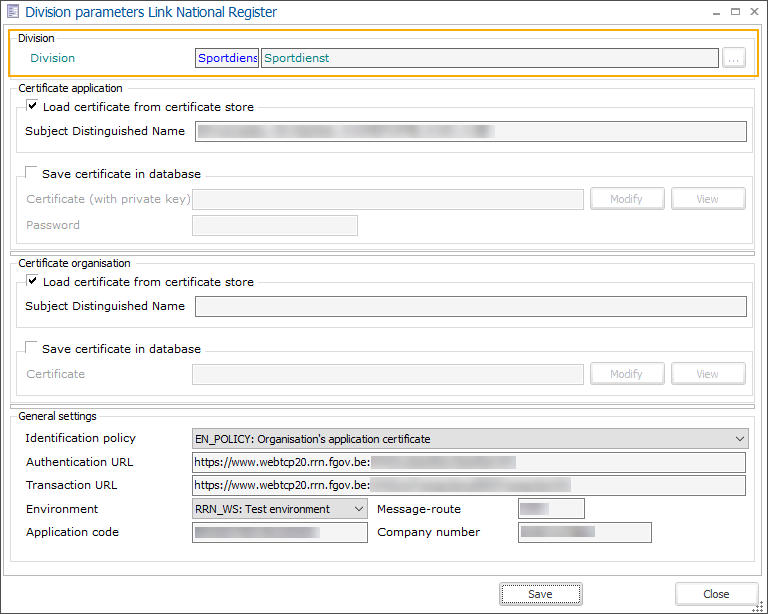Image resolution: width=768 pixels, height=614 pixels.
Task: Click the Transaction URL field
Action: (469, 485)
